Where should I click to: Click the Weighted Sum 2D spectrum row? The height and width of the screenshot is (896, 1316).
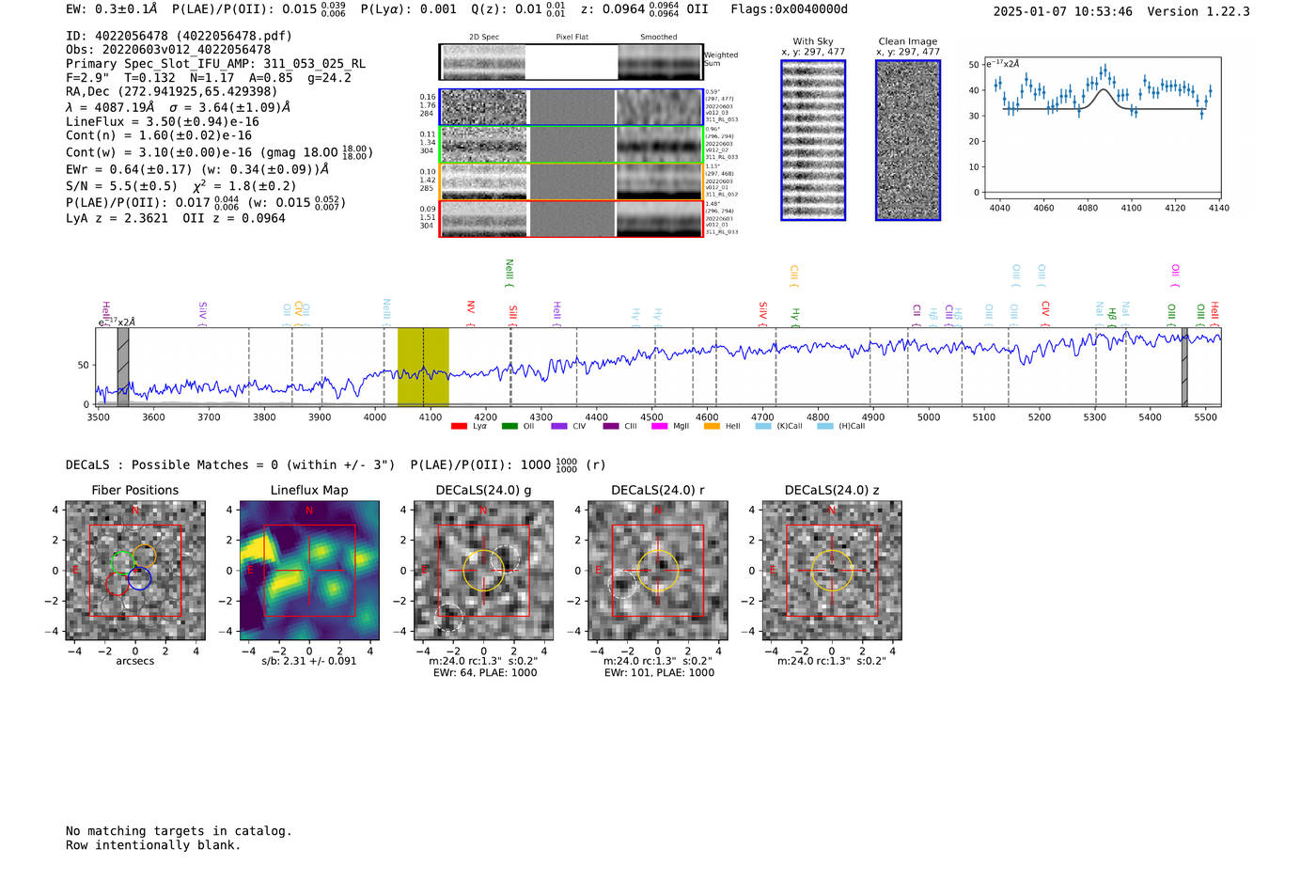(571, 62)
